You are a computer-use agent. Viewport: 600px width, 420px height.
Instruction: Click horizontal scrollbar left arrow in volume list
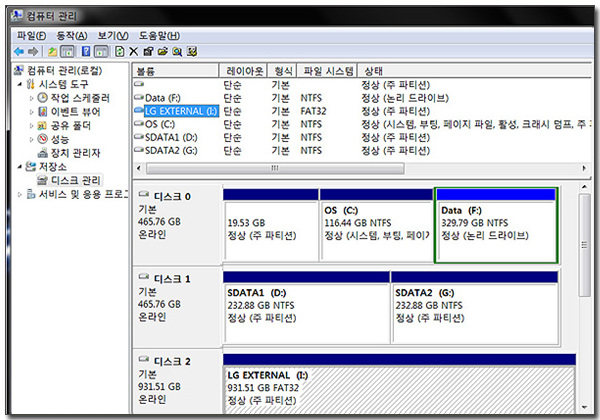point(139,168)
